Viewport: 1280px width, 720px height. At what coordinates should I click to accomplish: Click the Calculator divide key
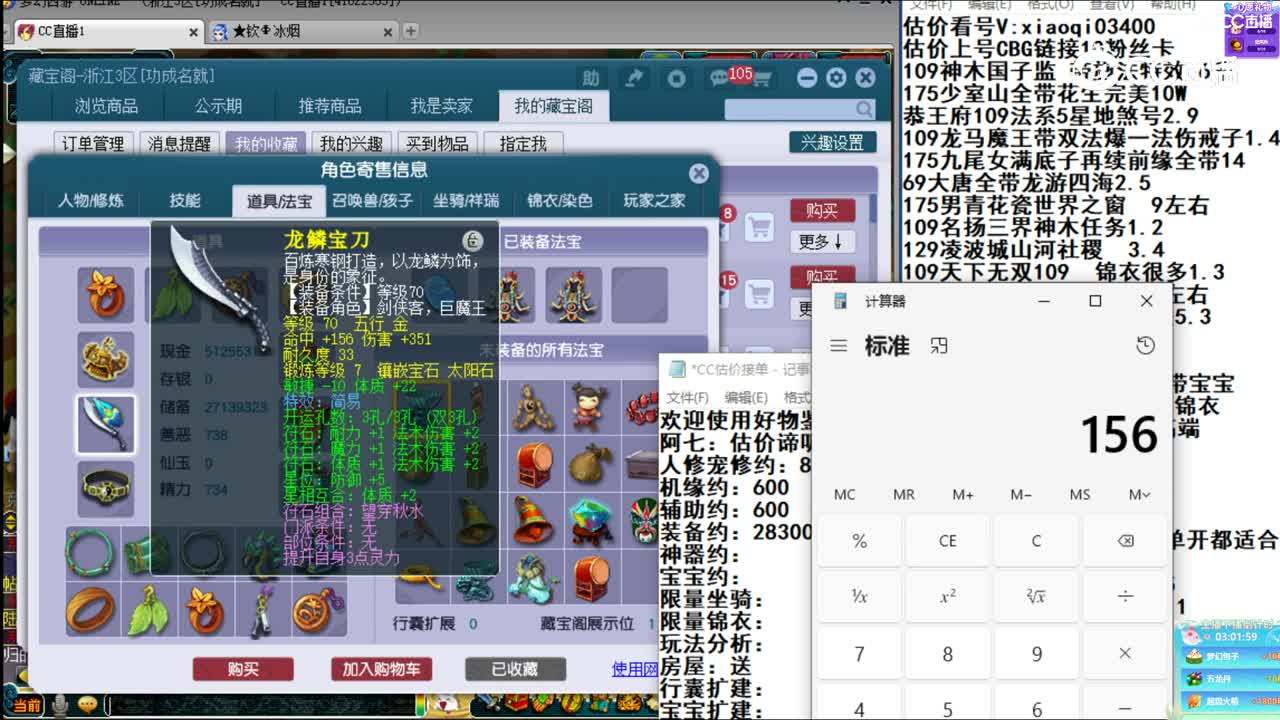pos(1125,597)
